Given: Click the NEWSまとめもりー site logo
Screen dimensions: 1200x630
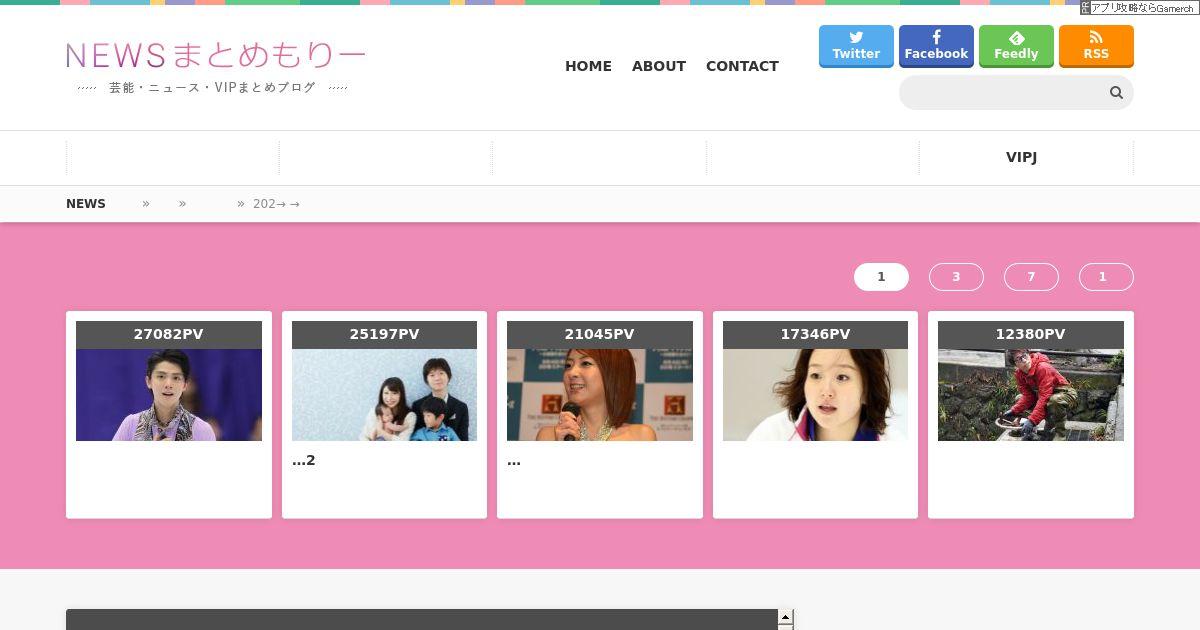Looking at the screenshot, I should pos(216,55).
